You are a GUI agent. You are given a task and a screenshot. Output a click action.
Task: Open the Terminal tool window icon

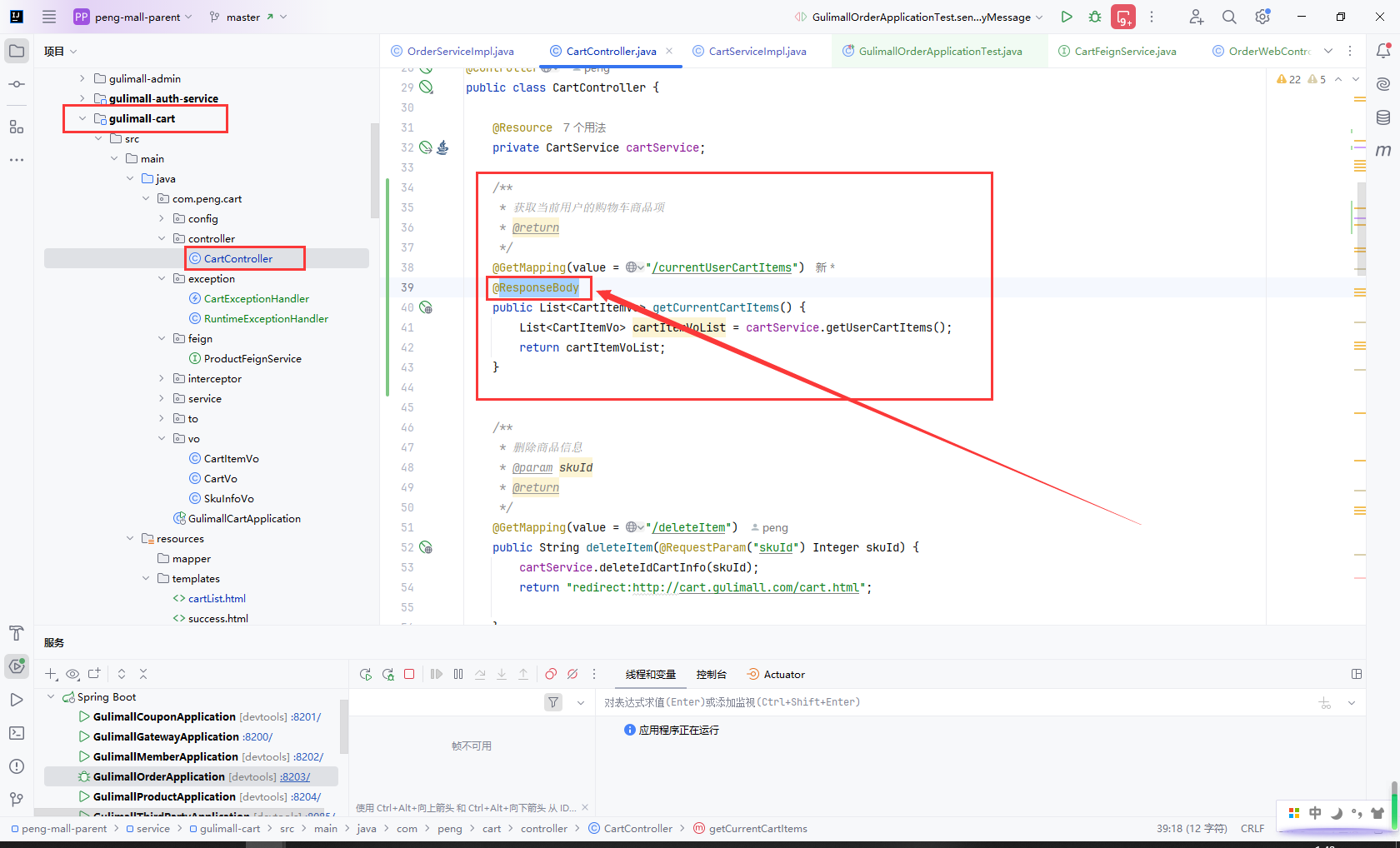17,733
